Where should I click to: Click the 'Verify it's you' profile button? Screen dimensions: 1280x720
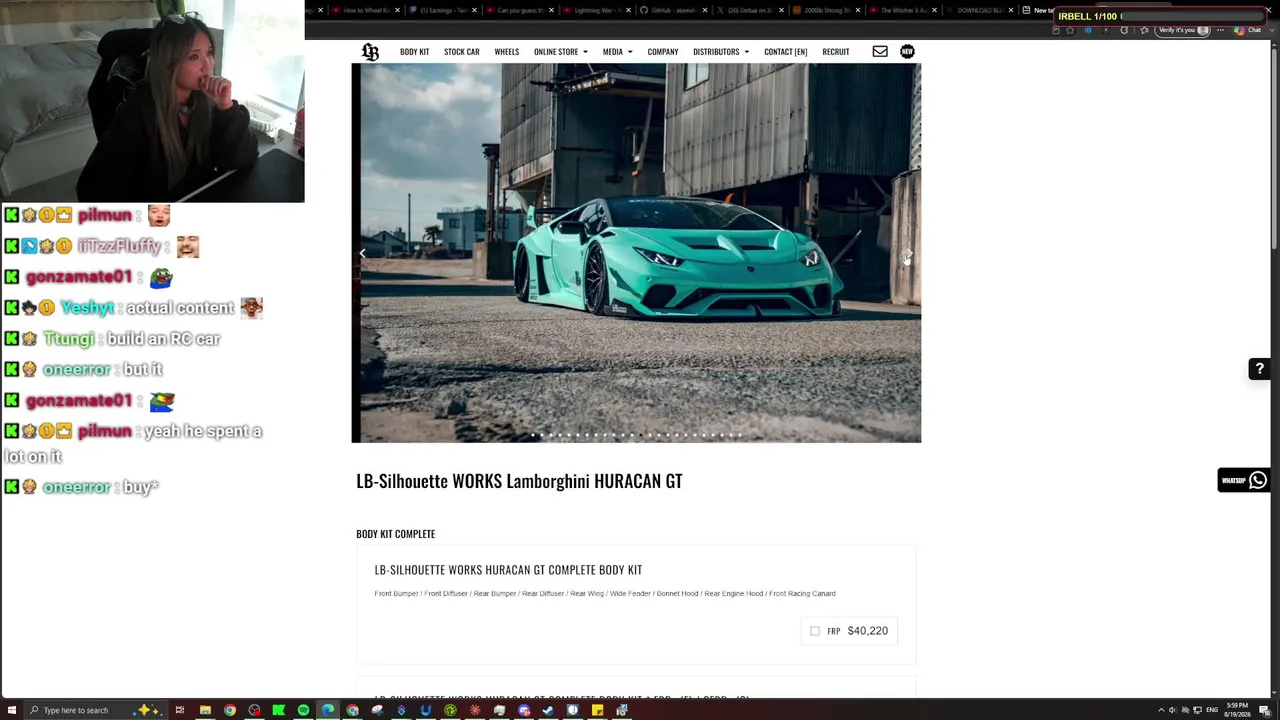[x=1184, y=30]
